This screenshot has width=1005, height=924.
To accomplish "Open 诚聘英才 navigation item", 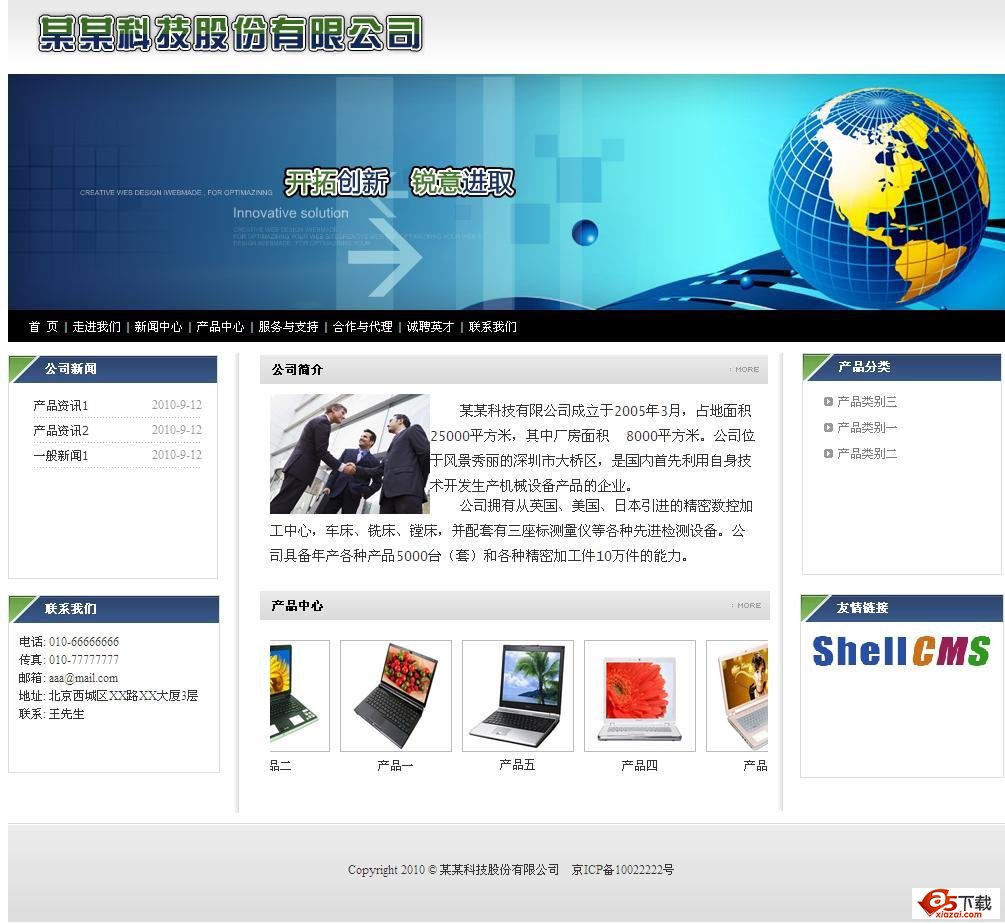I will 430,327.
